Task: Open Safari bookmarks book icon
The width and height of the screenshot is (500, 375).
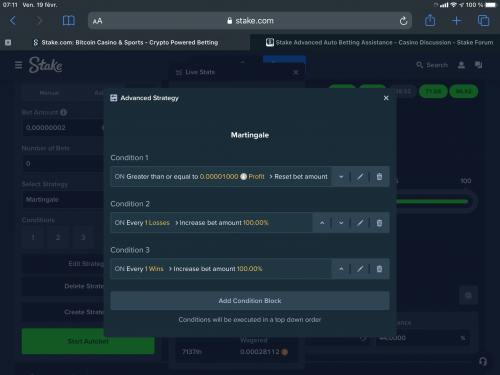Action: [69, 21]
